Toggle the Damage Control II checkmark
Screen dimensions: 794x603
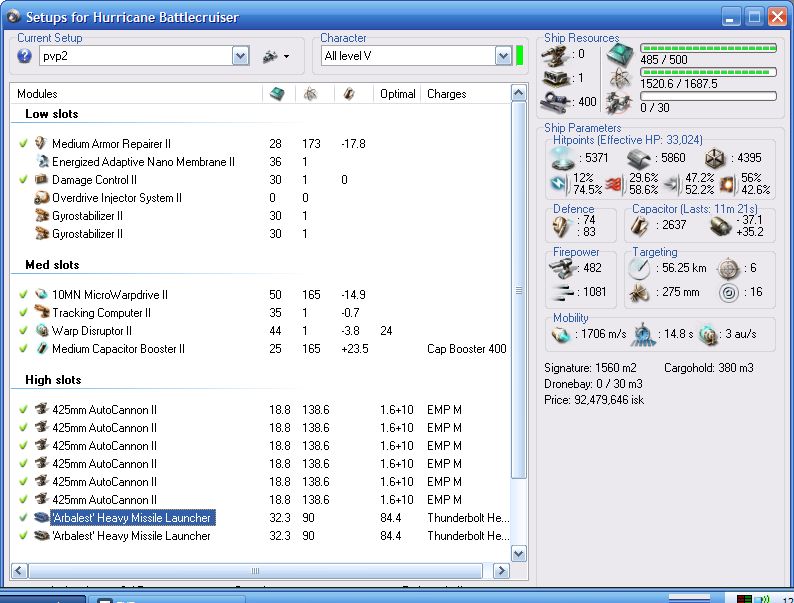pyautogui.click(x=23, y=179)
